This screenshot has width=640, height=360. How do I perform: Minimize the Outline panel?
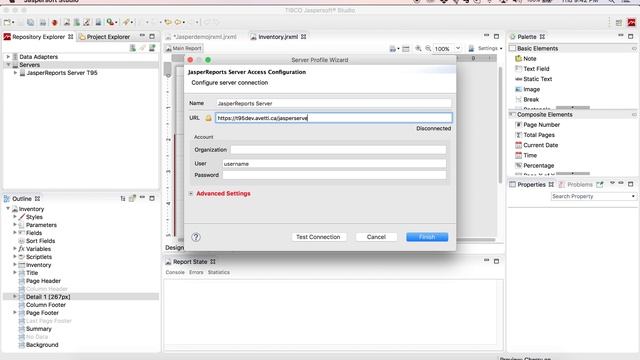[x=142, y=198]
